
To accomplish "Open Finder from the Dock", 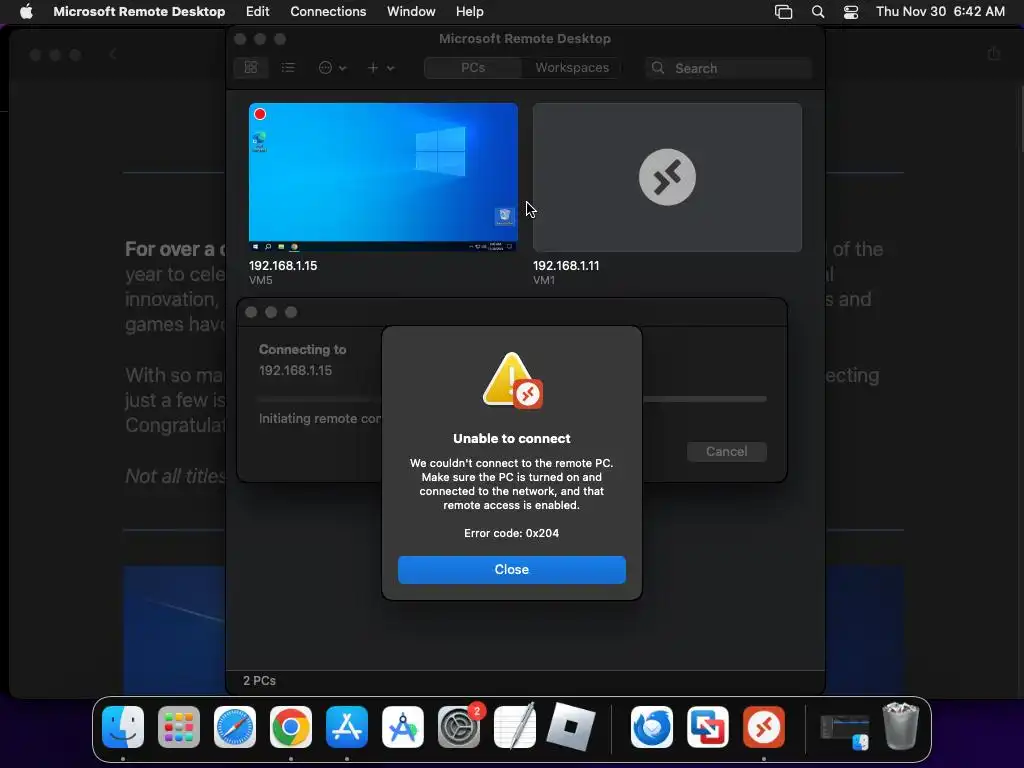I will [123, 727].
